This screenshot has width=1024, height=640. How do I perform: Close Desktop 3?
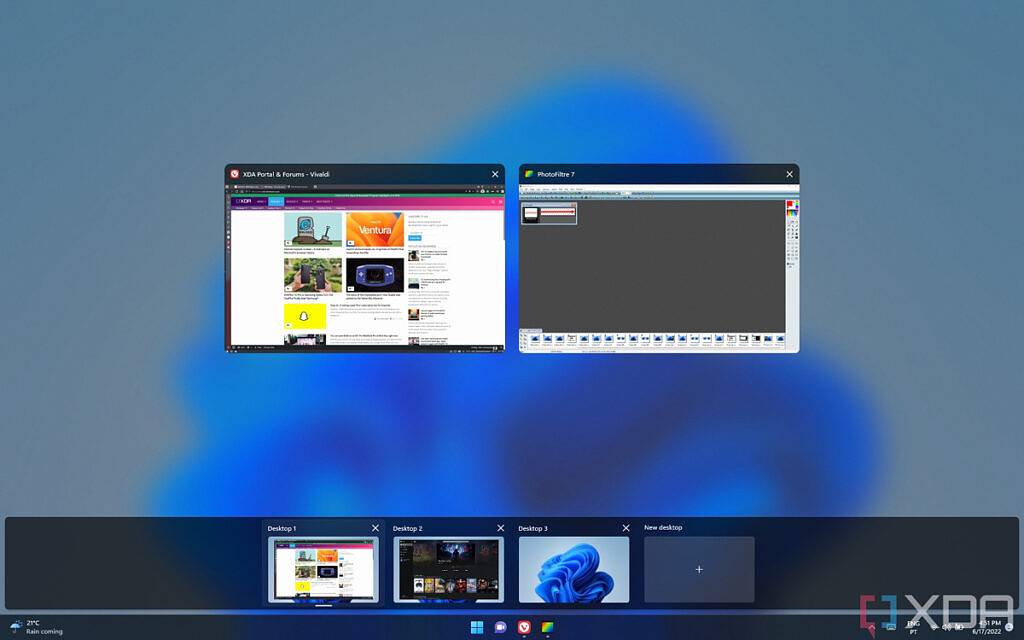[626, 528]
